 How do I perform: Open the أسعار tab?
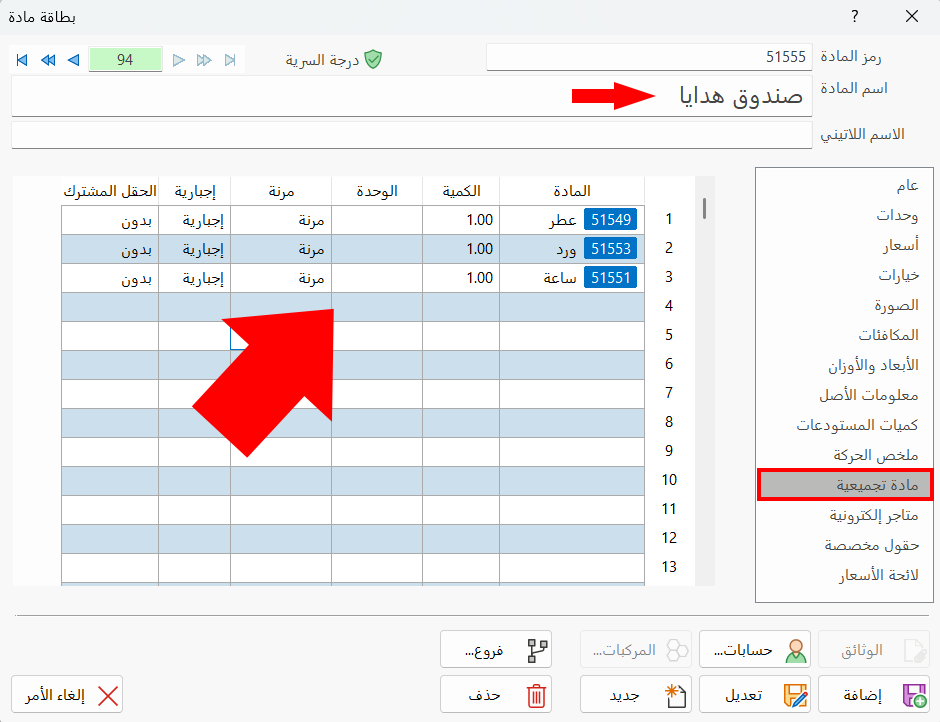[845, 245]
